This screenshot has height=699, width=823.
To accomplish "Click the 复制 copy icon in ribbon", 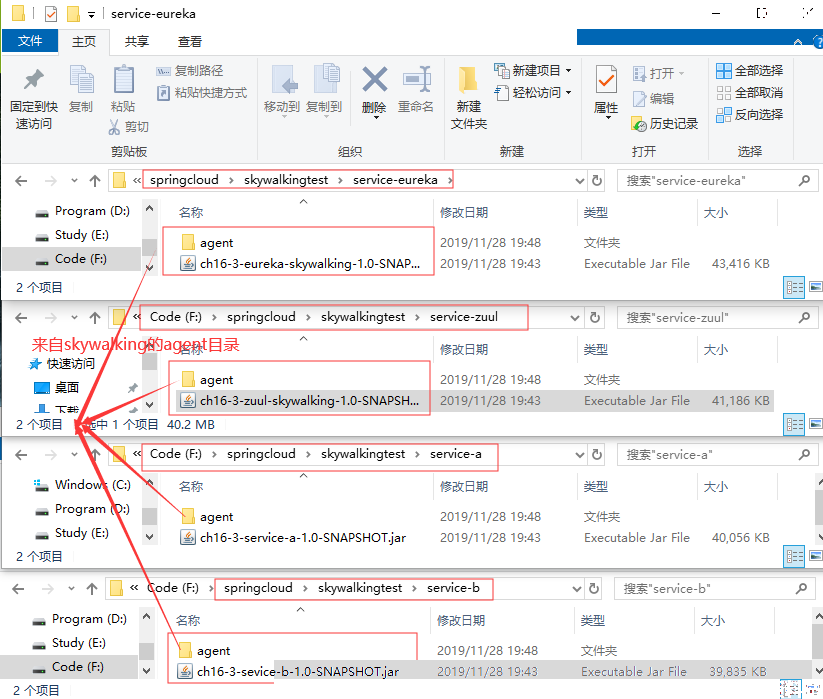I will click(x=81, y=79).
